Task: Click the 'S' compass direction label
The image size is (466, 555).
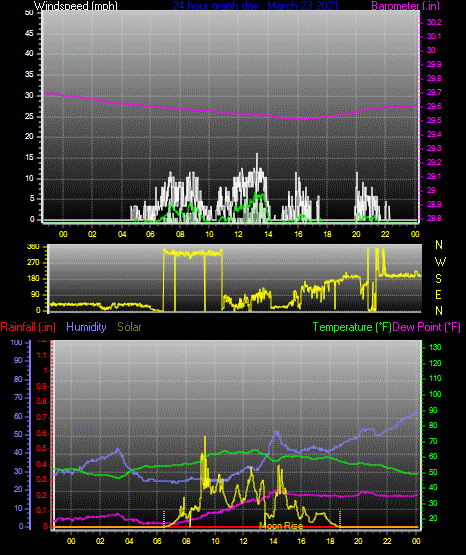Action: 439,279
